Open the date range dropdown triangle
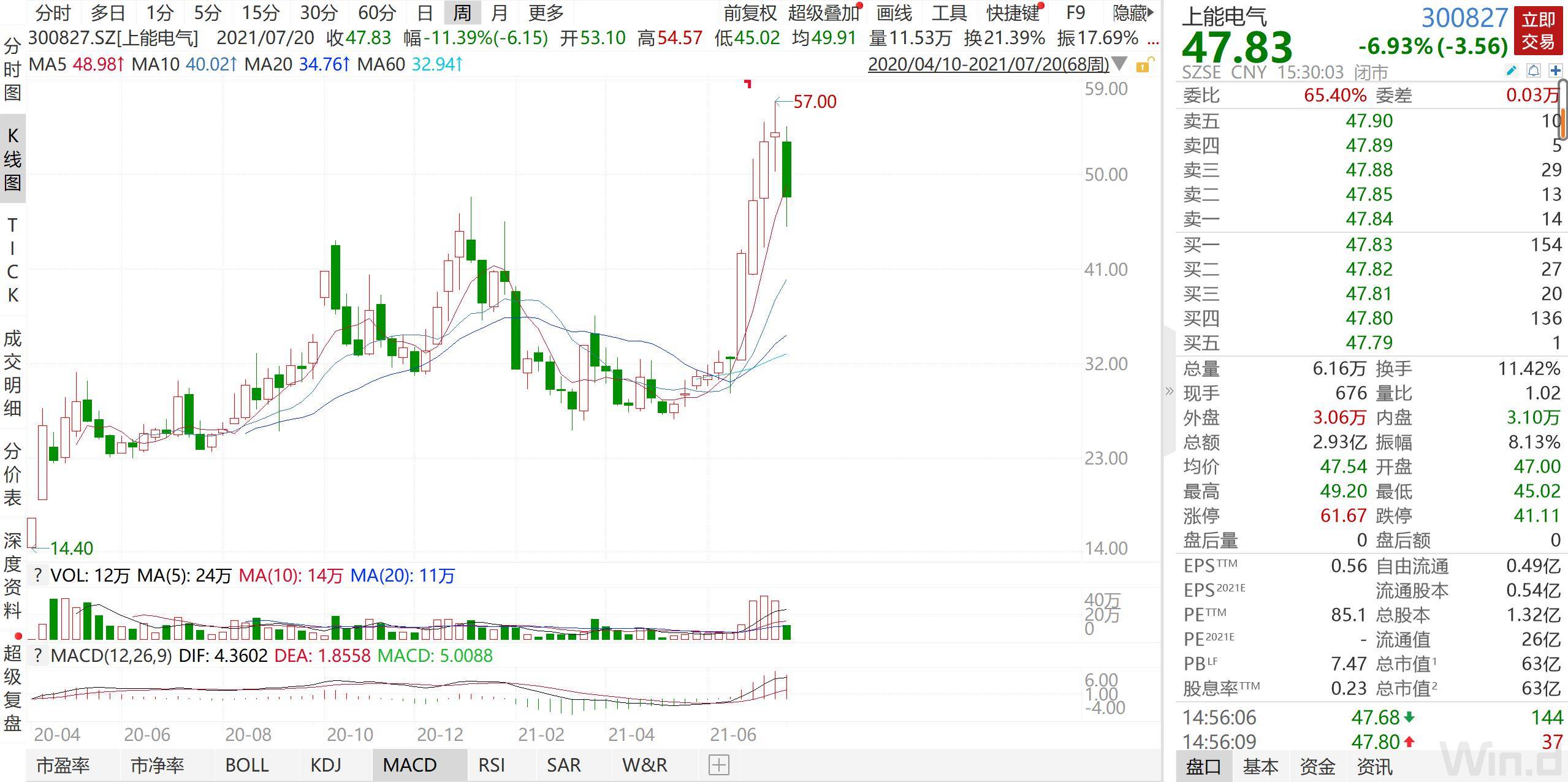Viewport: 1568px width, 782px height. pyautogui.click(x=1119, y=64)
